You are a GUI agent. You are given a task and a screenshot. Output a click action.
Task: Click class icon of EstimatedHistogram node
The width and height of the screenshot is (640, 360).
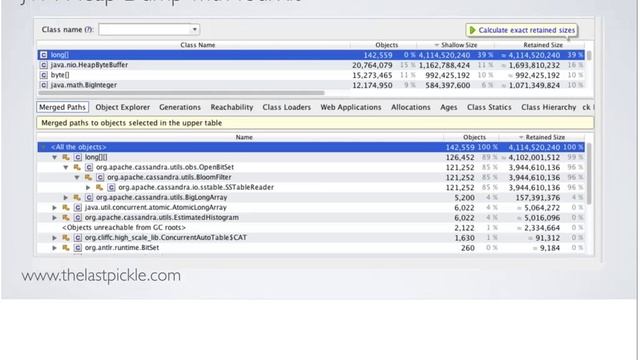tap(78, 218)
